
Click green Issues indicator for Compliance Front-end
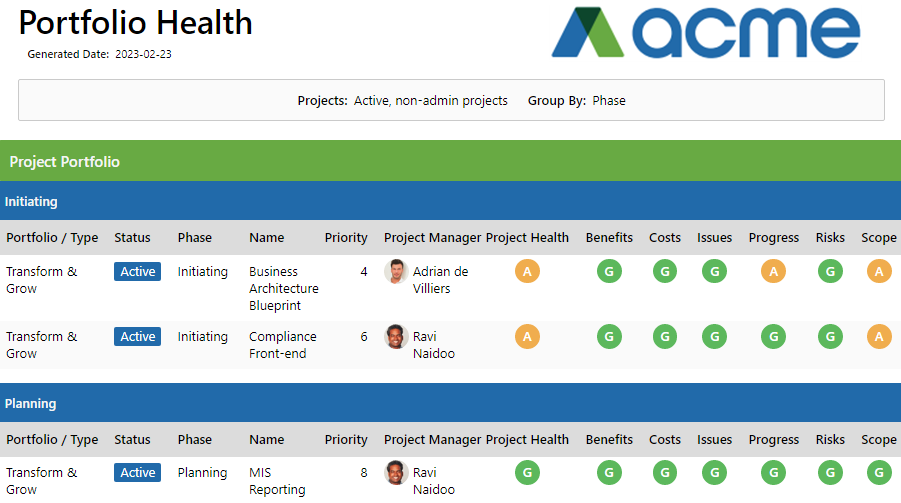(x=714, y=337)
